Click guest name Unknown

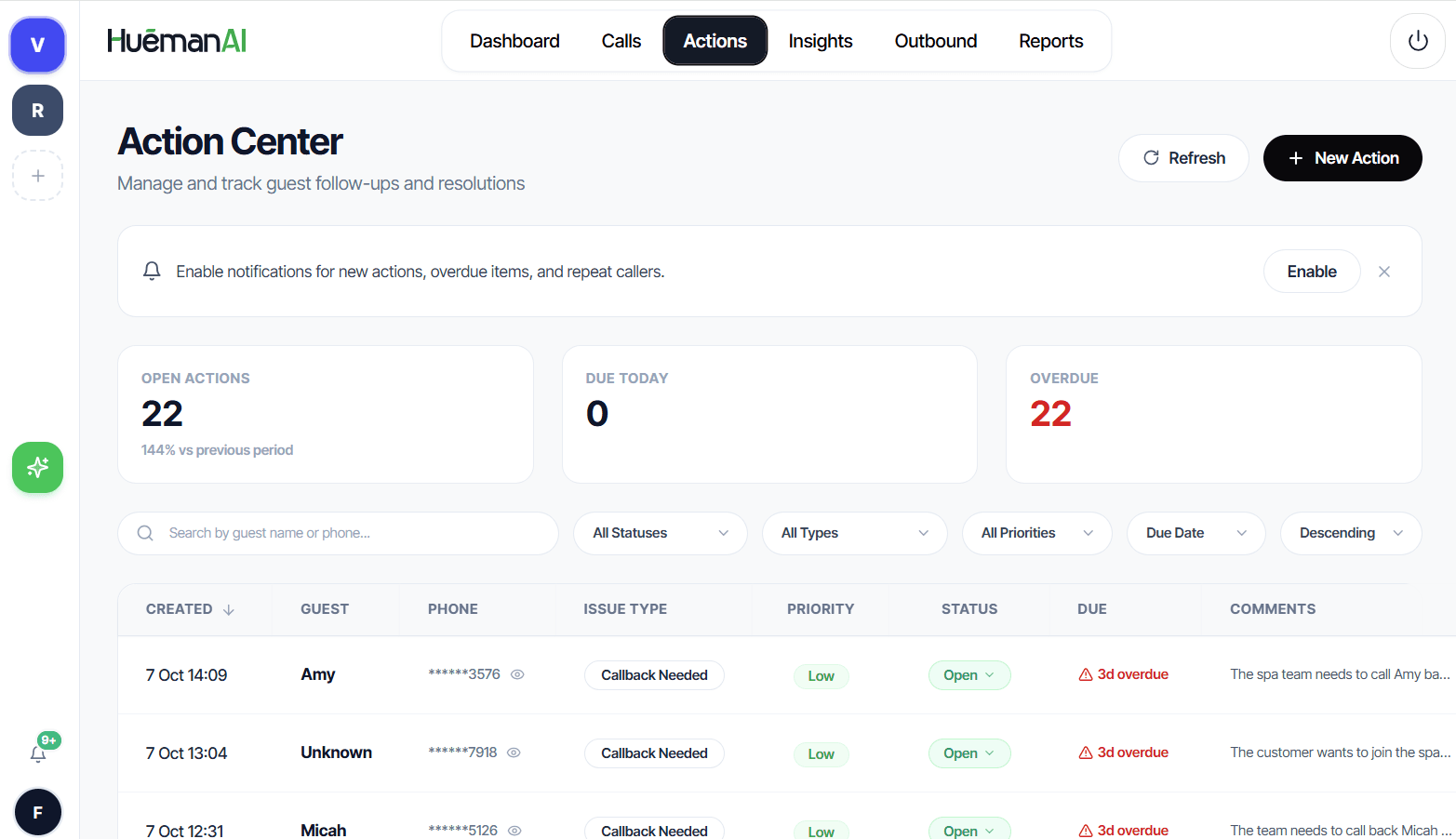[336, 752]
